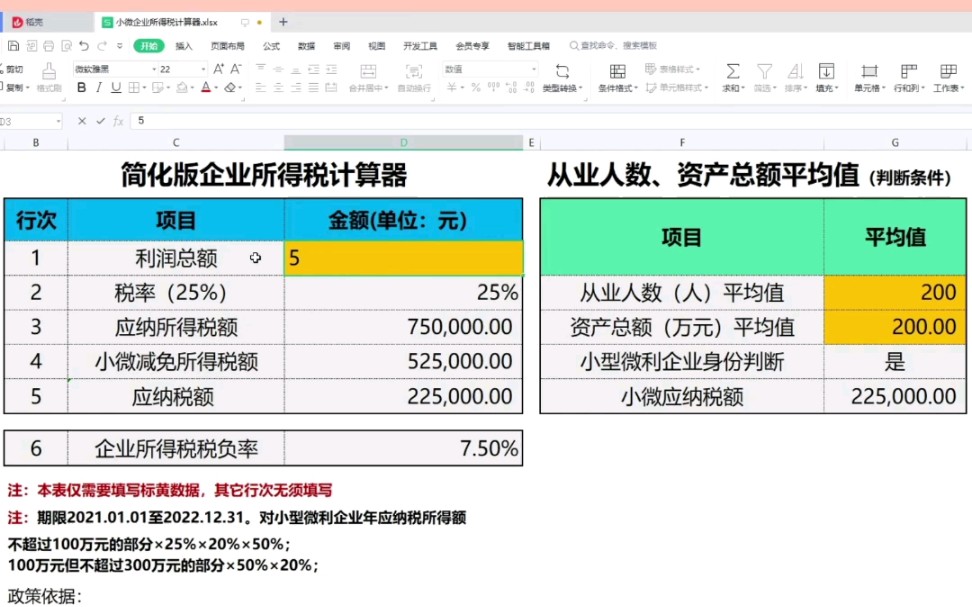The image size is (972, 607).
Task: Open the 公式 ribbon tab
Action: tap(271, 45)
